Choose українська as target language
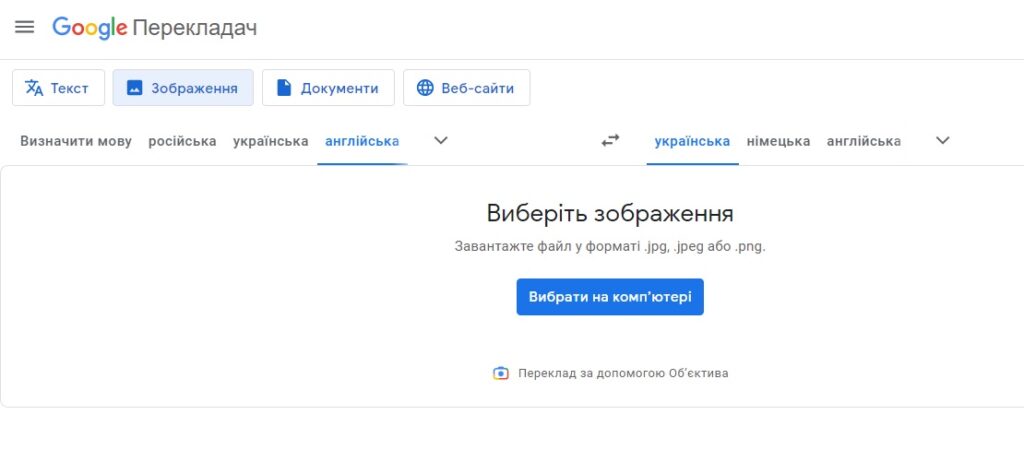Image resolution: width=1024 pixels, height=462 pixels. [x=692, y=141]
